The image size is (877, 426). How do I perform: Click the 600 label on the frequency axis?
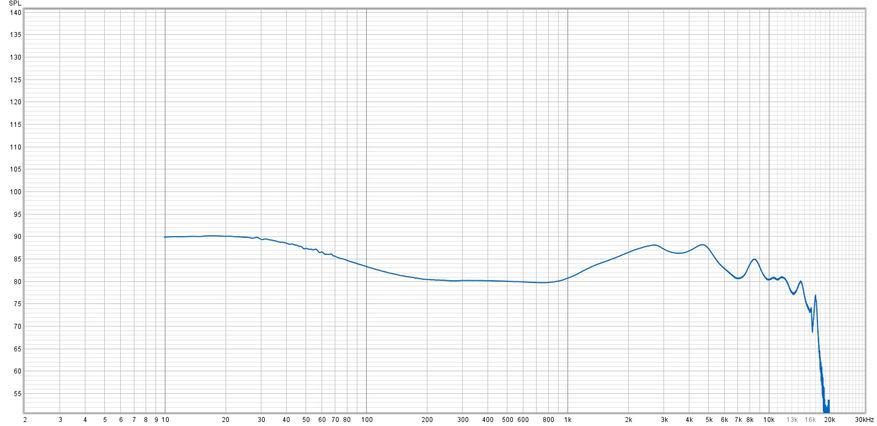tap(524, 419)
